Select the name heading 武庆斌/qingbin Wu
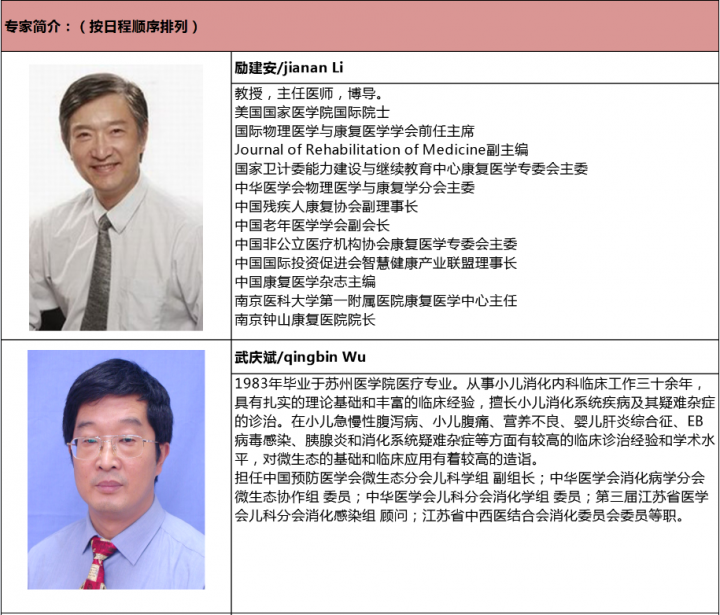Image resolution: width=720 pixels, height=615 pixels. [x=293, y=356]
